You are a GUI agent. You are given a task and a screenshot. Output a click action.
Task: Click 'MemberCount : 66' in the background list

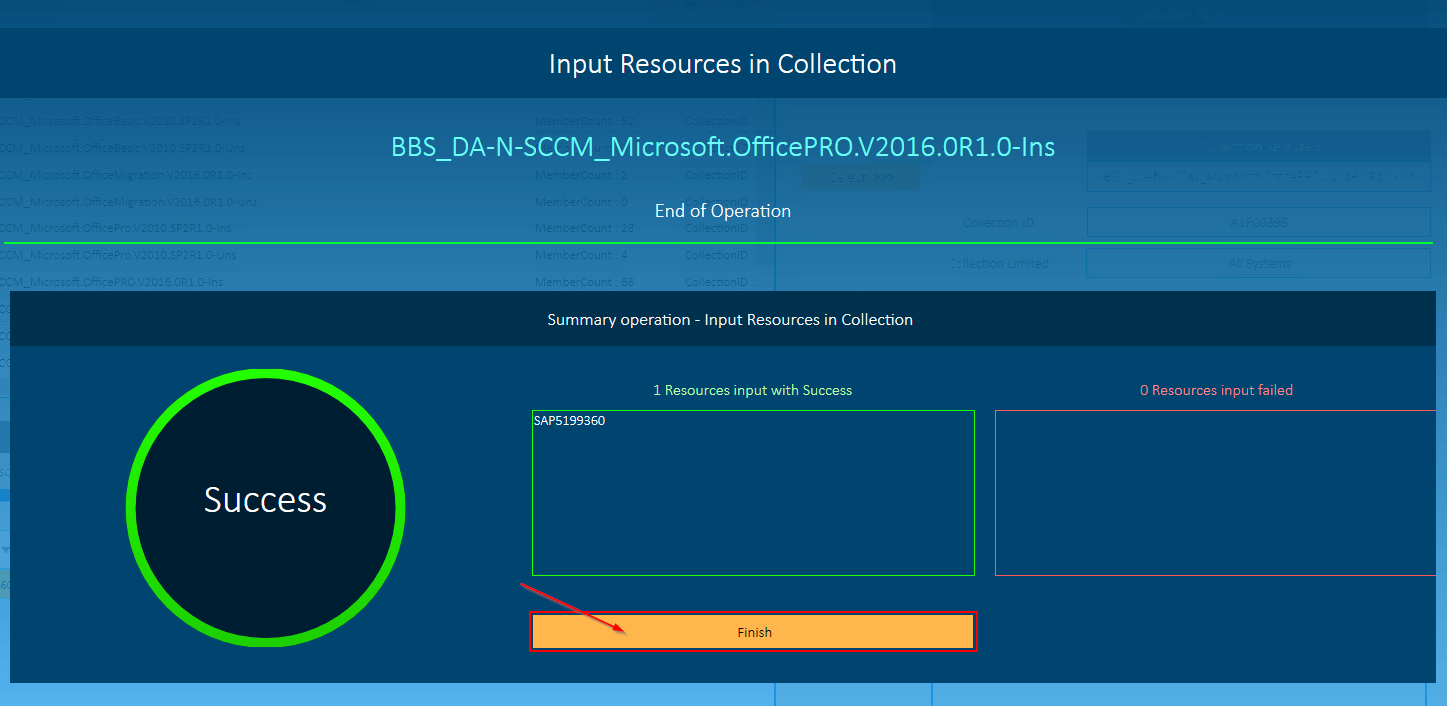[584, 282]
